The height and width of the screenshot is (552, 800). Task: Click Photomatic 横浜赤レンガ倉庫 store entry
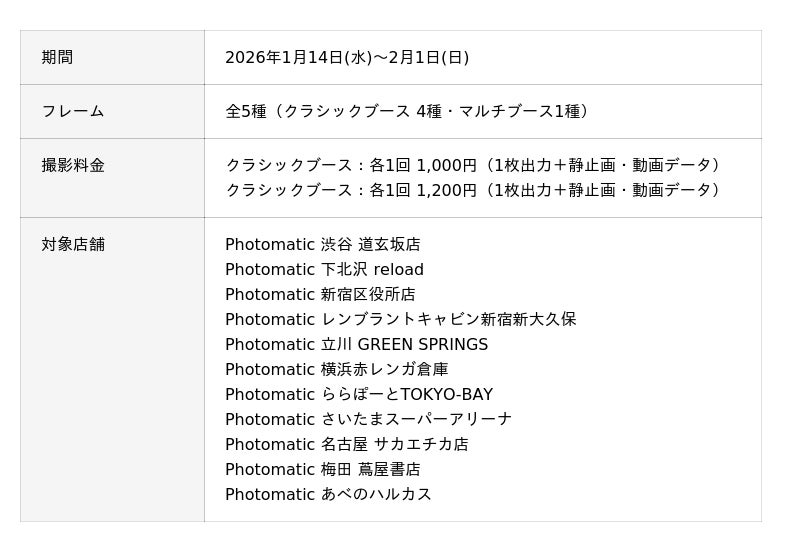click(336, 370)
